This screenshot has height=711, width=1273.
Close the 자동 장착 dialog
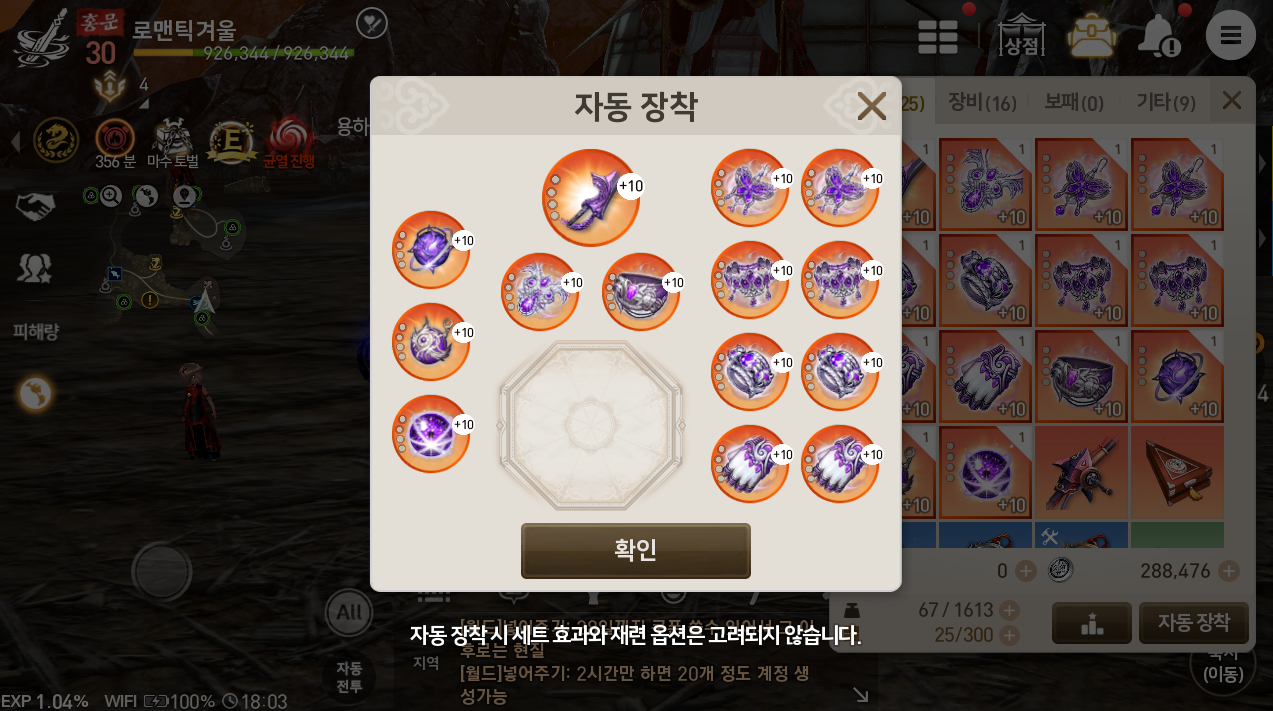click(872, 106)
